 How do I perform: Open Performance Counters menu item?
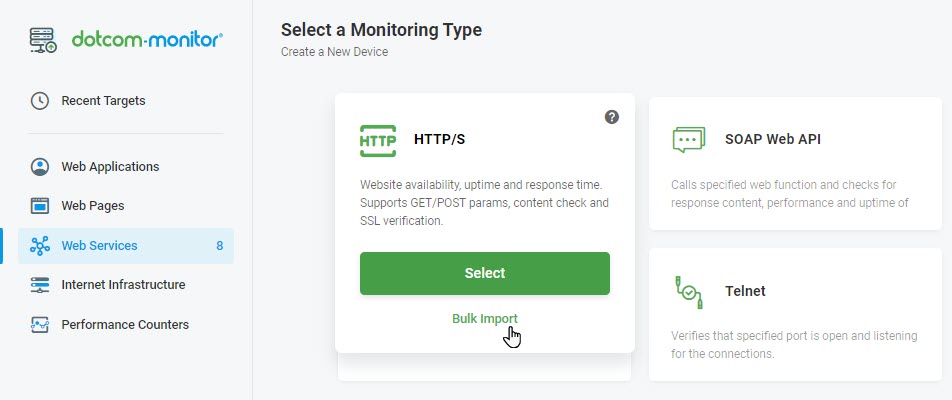126,325
